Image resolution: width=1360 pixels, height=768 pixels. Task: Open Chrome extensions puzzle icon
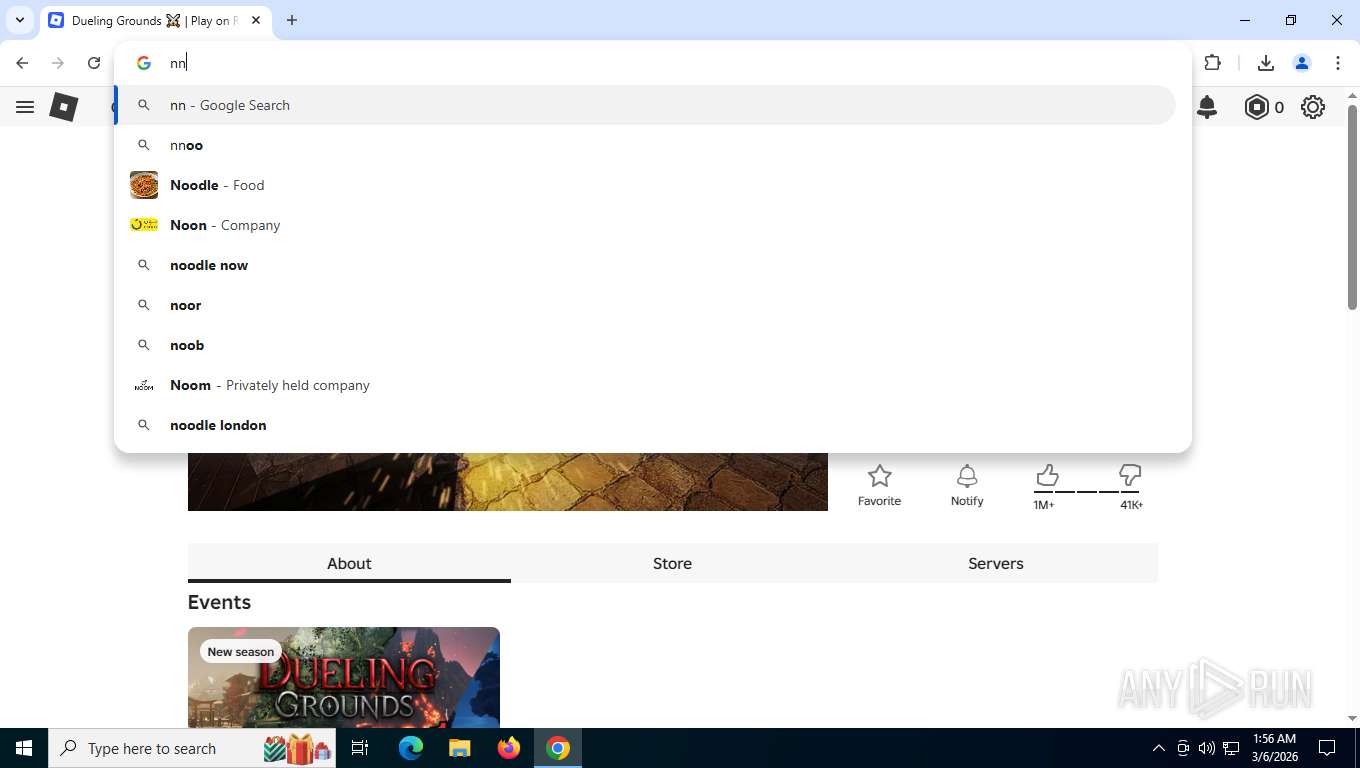tap(1213, 63)
